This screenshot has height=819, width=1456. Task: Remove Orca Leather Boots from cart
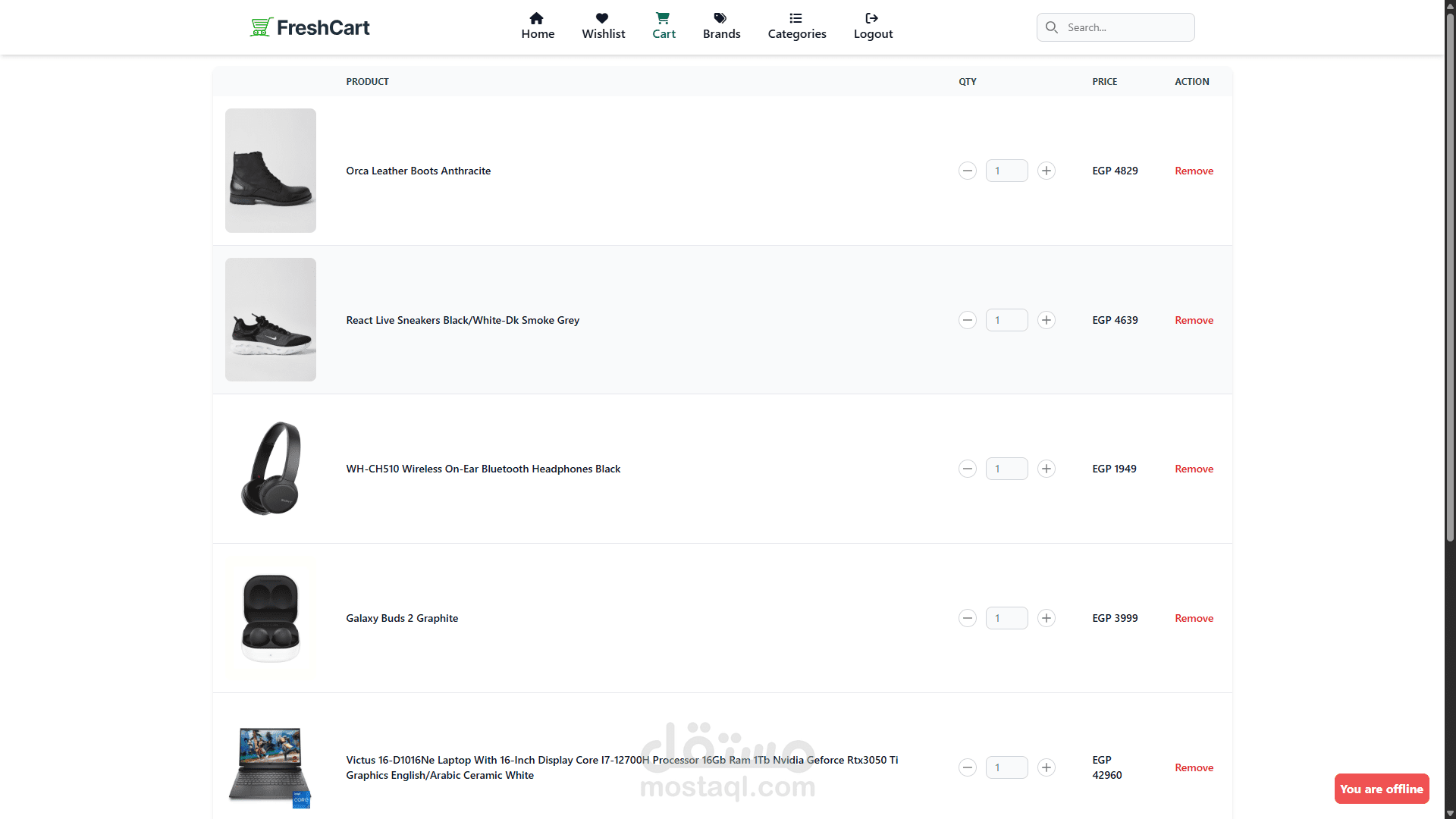[x=1194, y=171]
